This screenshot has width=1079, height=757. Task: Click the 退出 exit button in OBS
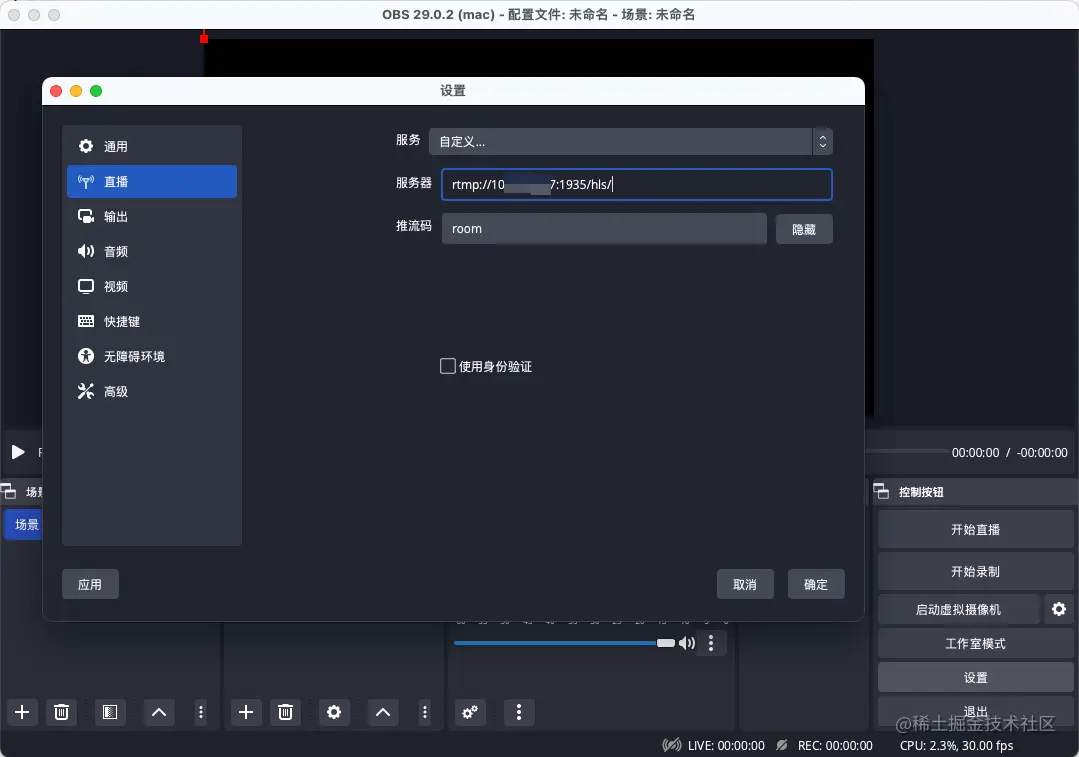click(975, 711)
